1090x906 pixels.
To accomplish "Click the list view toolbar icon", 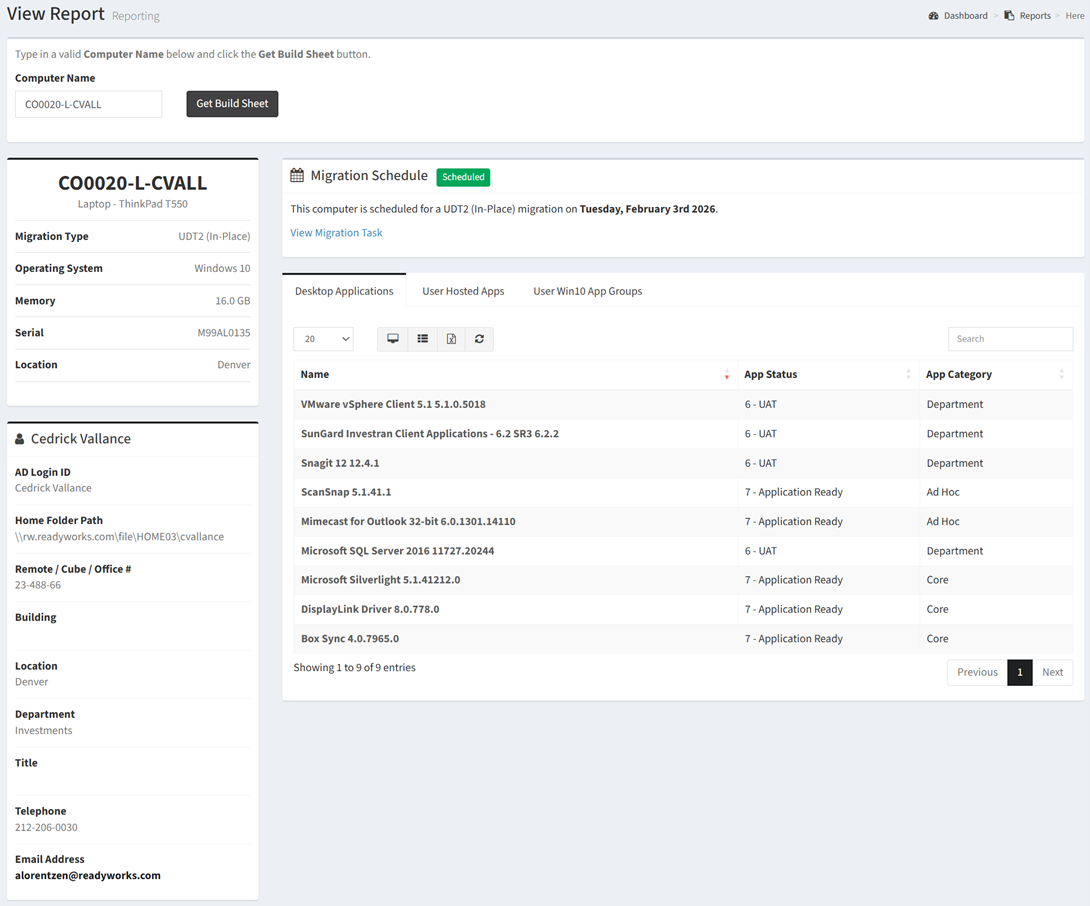I will click(423, 339).
